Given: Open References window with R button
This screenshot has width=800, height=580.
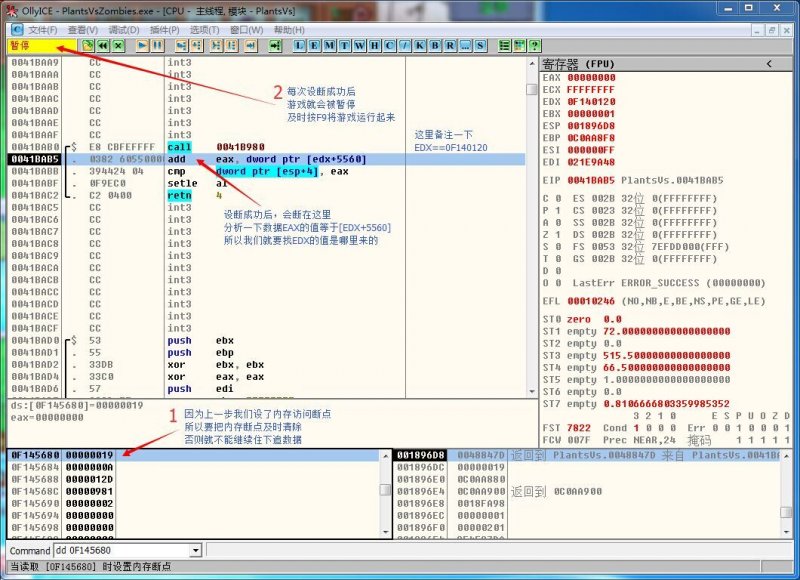Looking at the screenshot, I should (x=450, y=46).
